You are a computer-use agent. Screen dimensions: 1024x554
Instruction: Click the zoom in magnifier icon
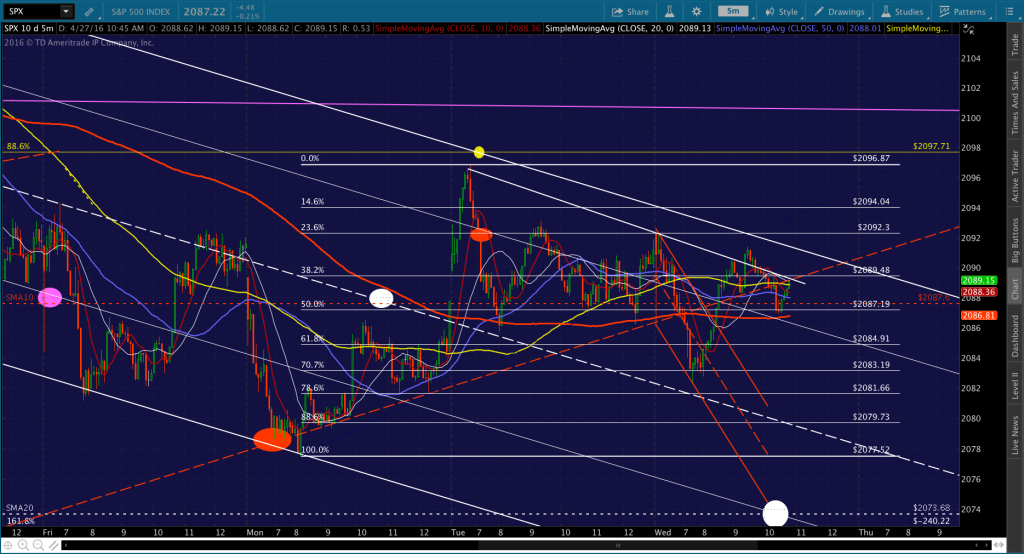pyautogui.click(x=24, y=545)
